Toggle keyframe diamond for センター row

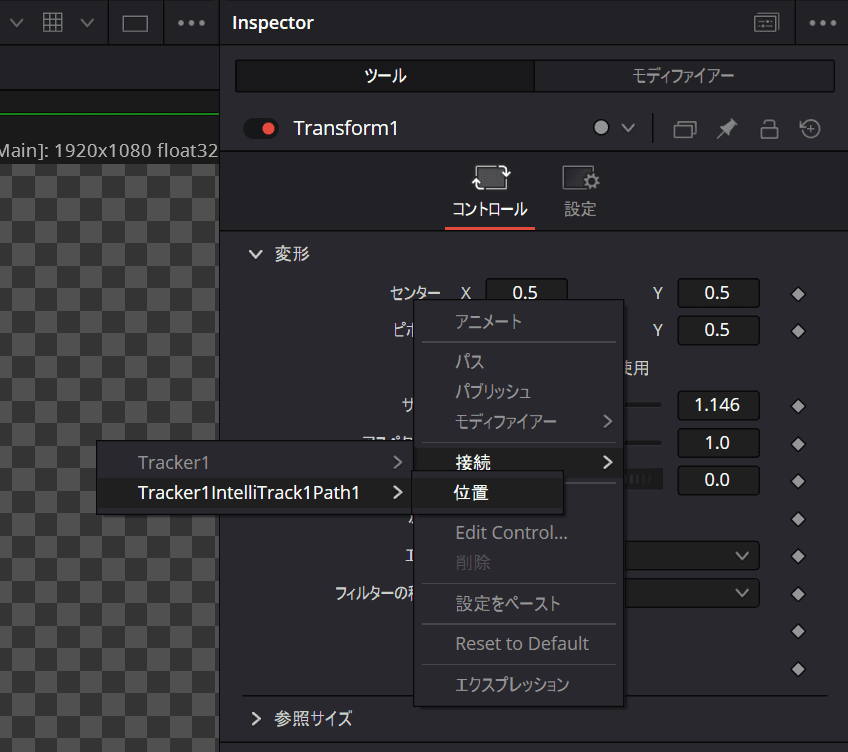click(x=798, y=294)
